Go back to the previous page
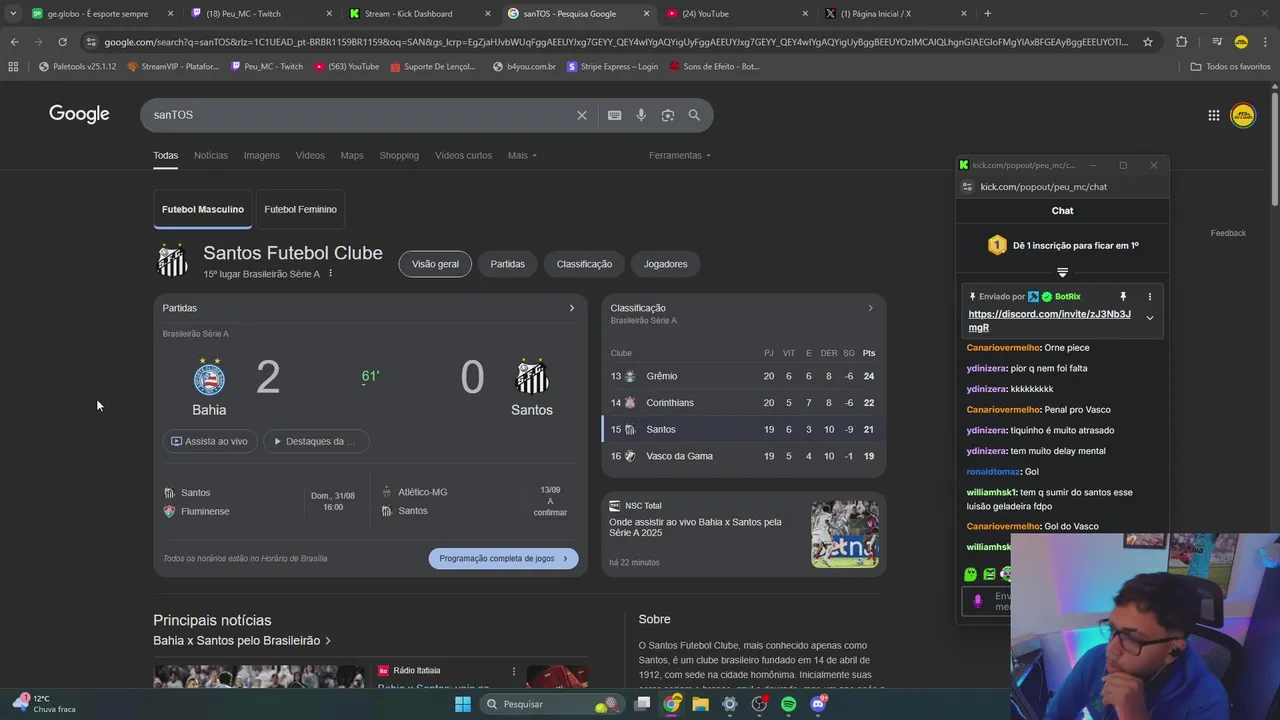 coord(14,42)
